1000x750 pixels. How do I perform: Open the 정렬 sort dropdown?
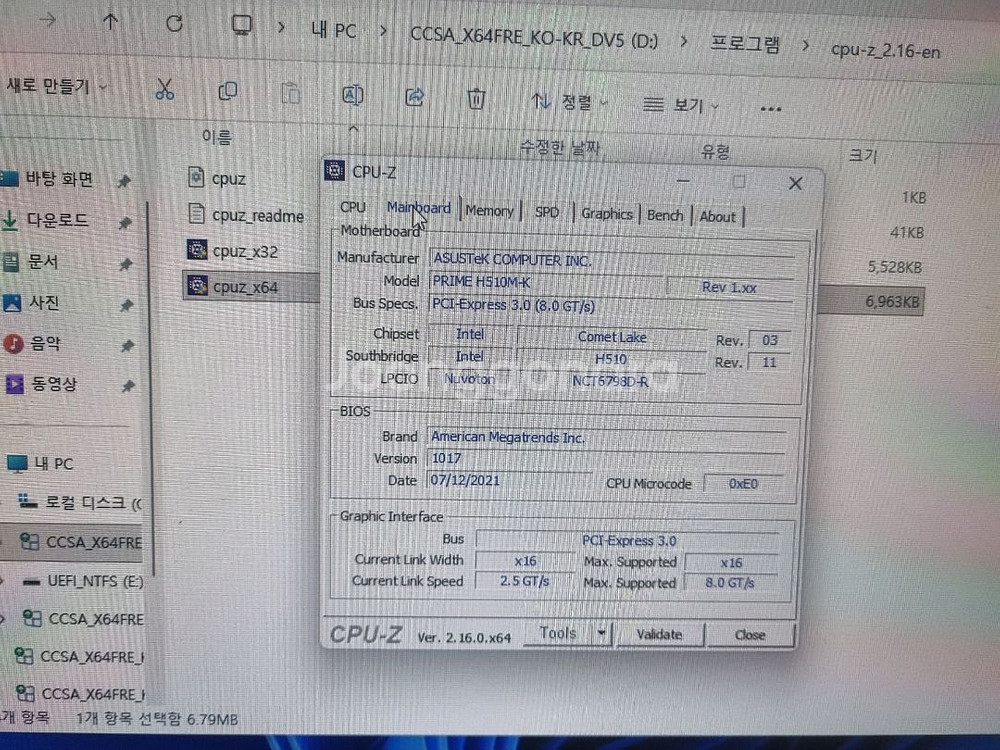(570, 102)
